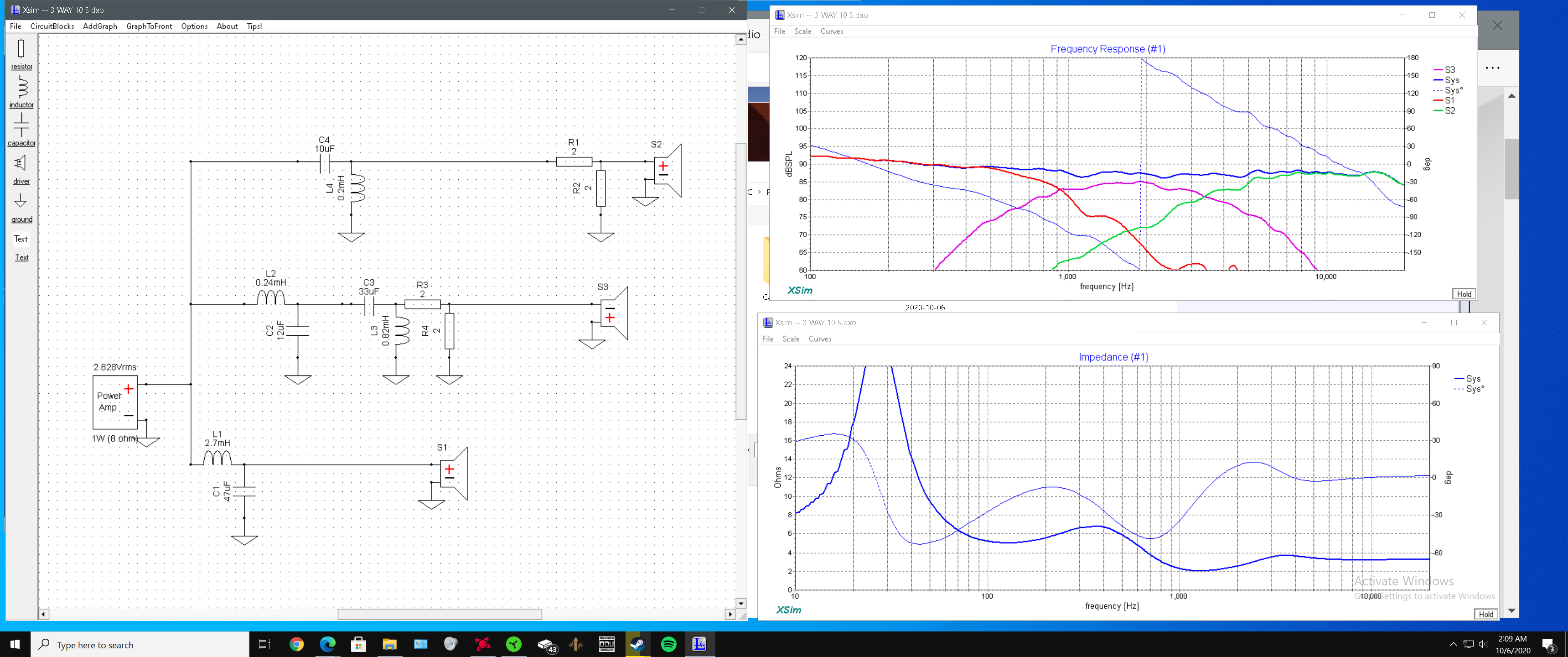Open Curves menu in Impedance window
The width and height of the screenshot is (1568, 657).
click(x=819, y=339)
